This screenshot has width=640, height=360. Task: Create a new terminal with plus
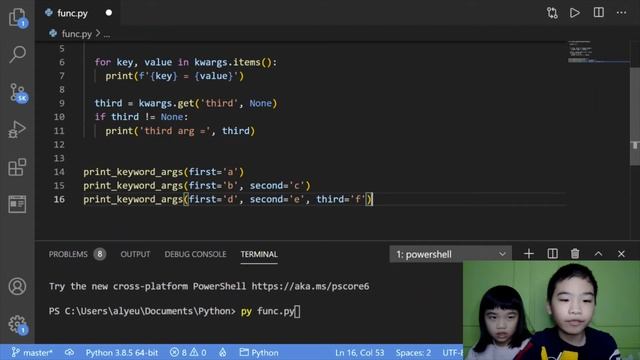529,254
